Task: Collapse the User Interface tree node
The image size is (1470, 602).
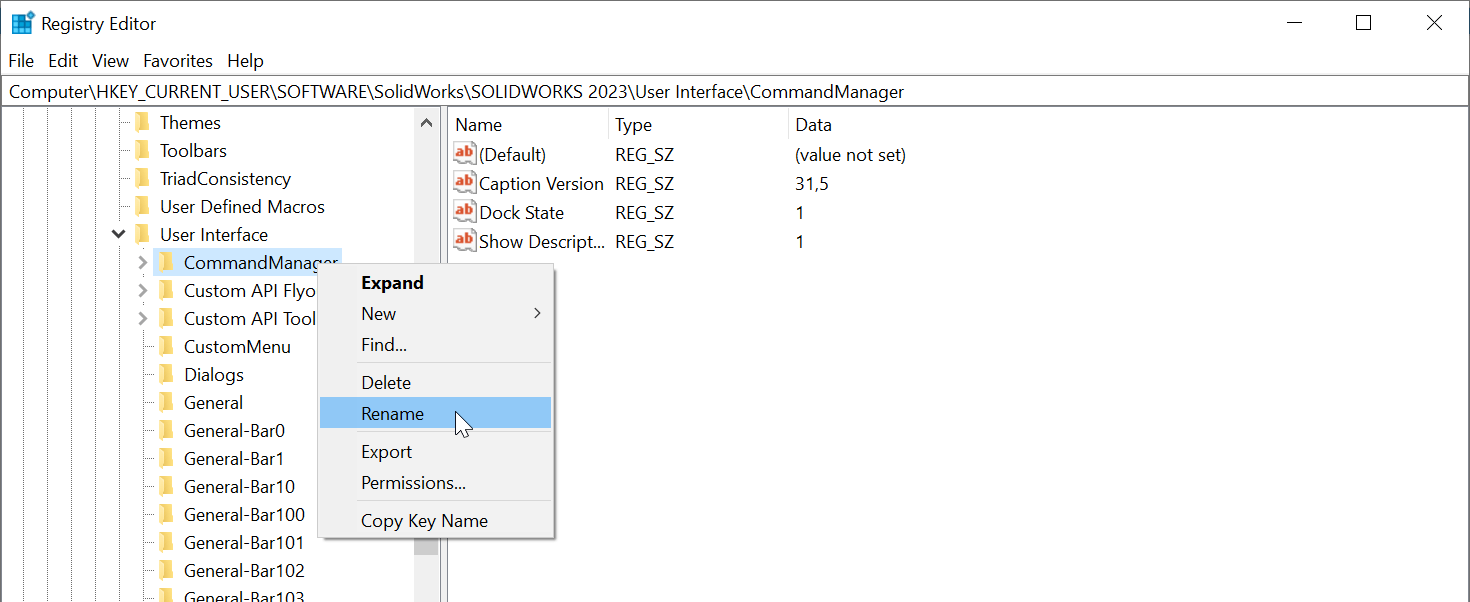Action: [119, 235]
